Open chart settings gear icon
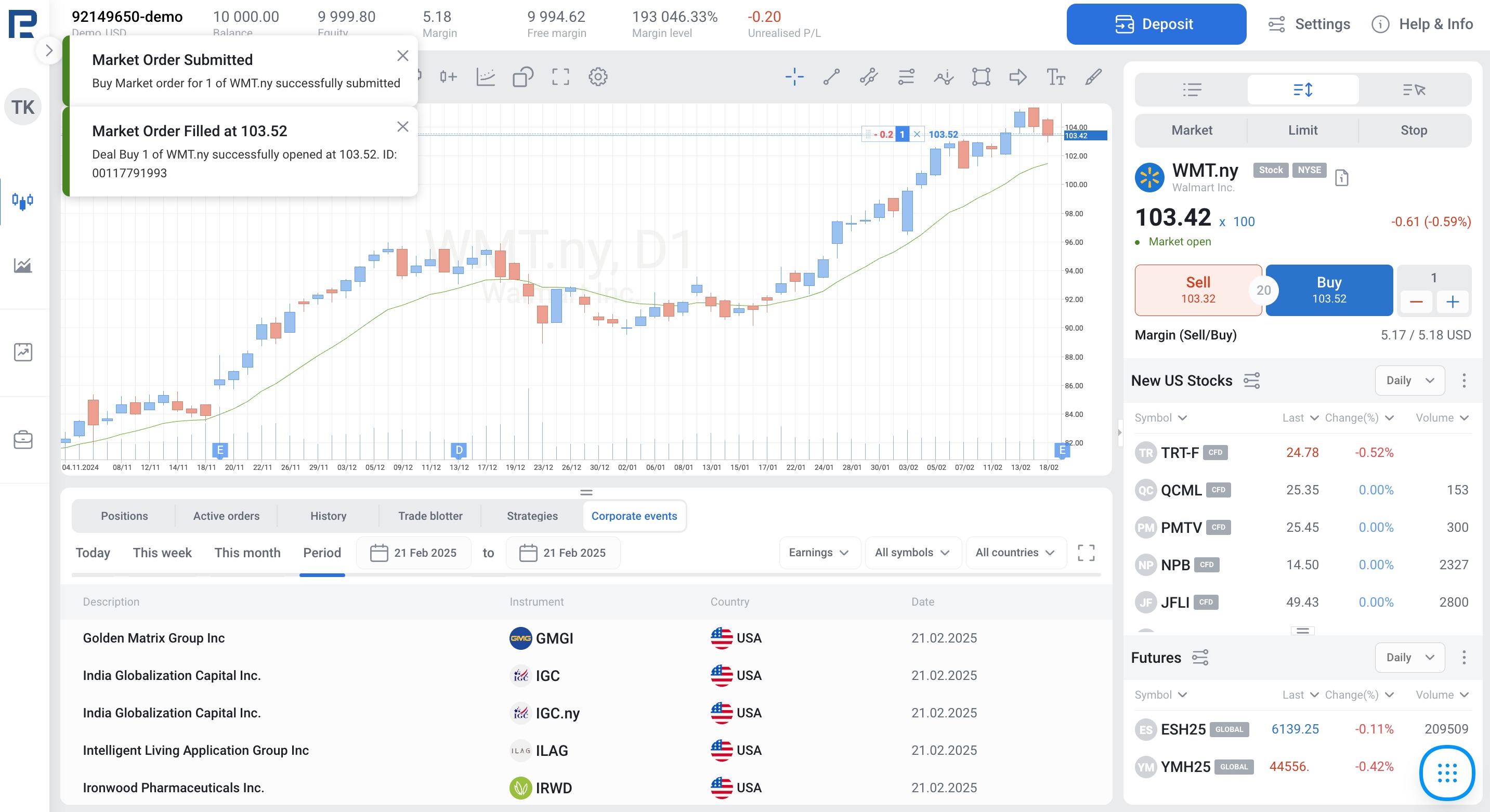The height and width of the screenshot is (812, 1490). [597, 77]
